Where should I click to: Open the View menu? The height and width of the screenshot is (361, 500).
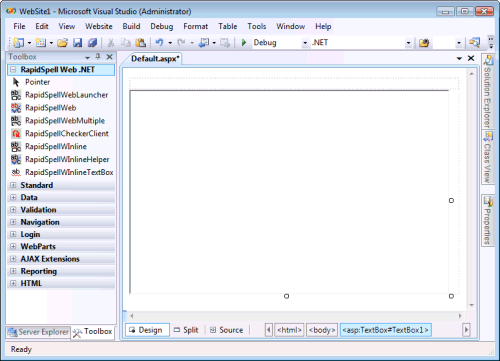click(x=67, y=26)
